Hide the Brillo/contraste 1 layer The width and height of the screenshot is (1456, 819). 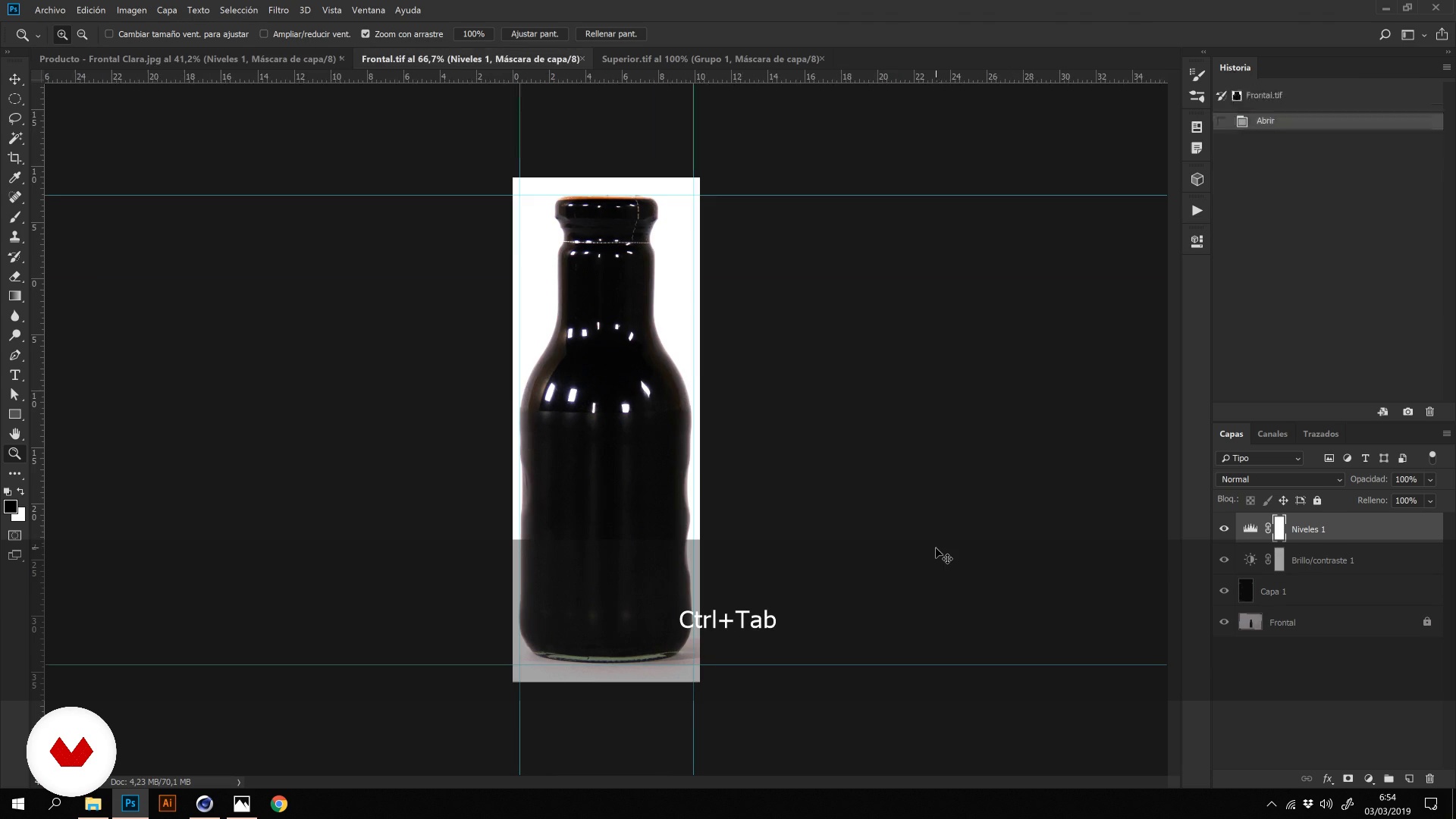pos(1223,560)
